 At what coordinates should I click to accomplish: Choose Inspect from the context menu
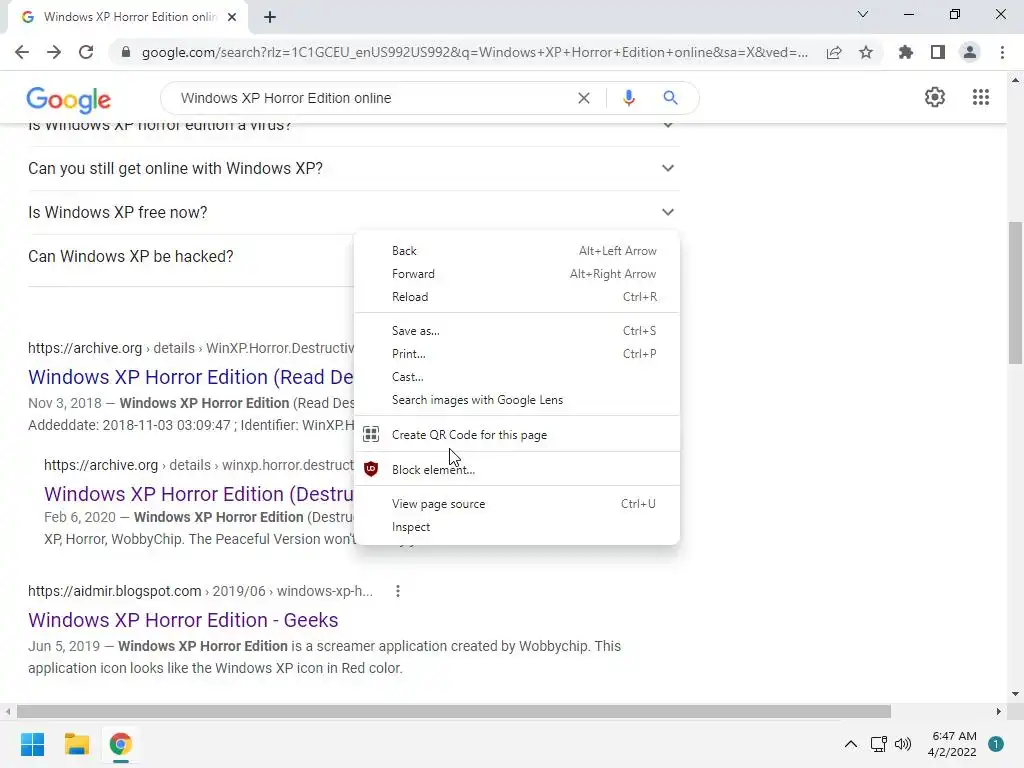(517, 526)
